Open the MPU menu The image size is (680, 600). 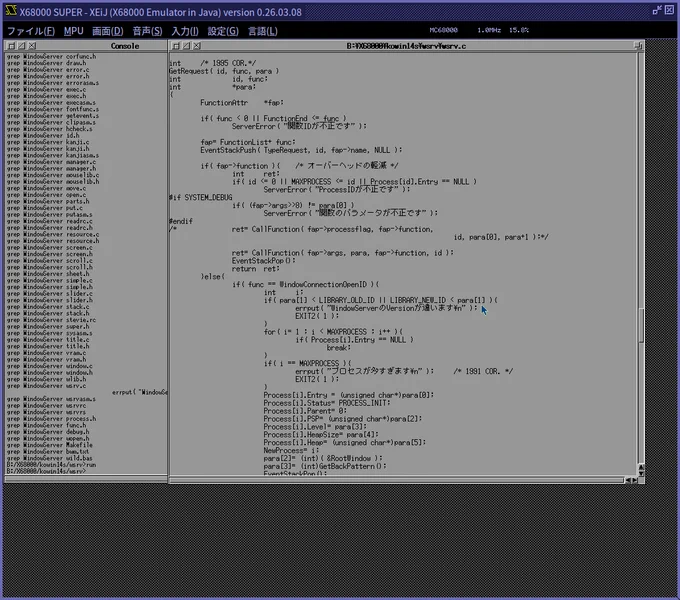[73, 31]
